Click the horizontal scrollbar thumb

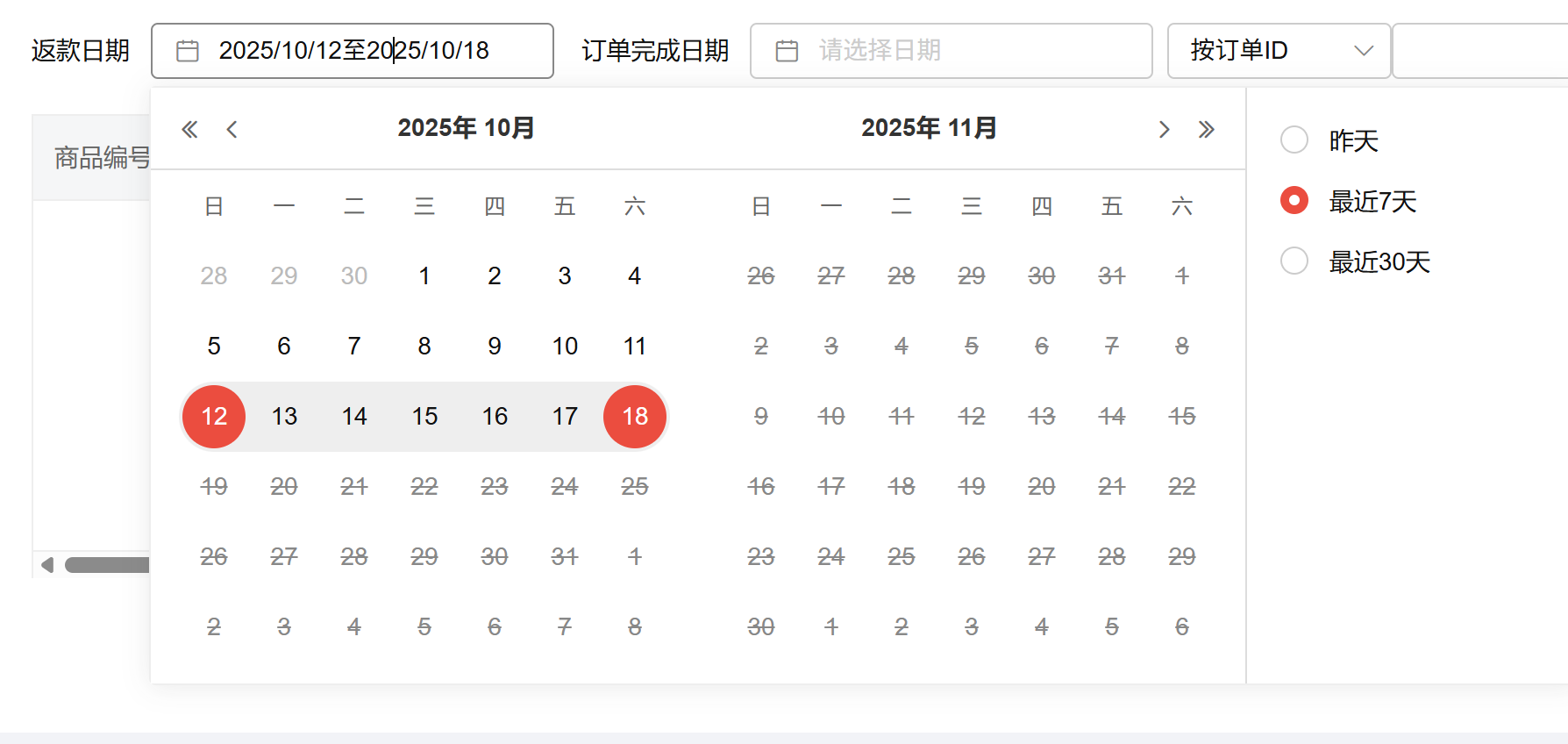[107, 565]
